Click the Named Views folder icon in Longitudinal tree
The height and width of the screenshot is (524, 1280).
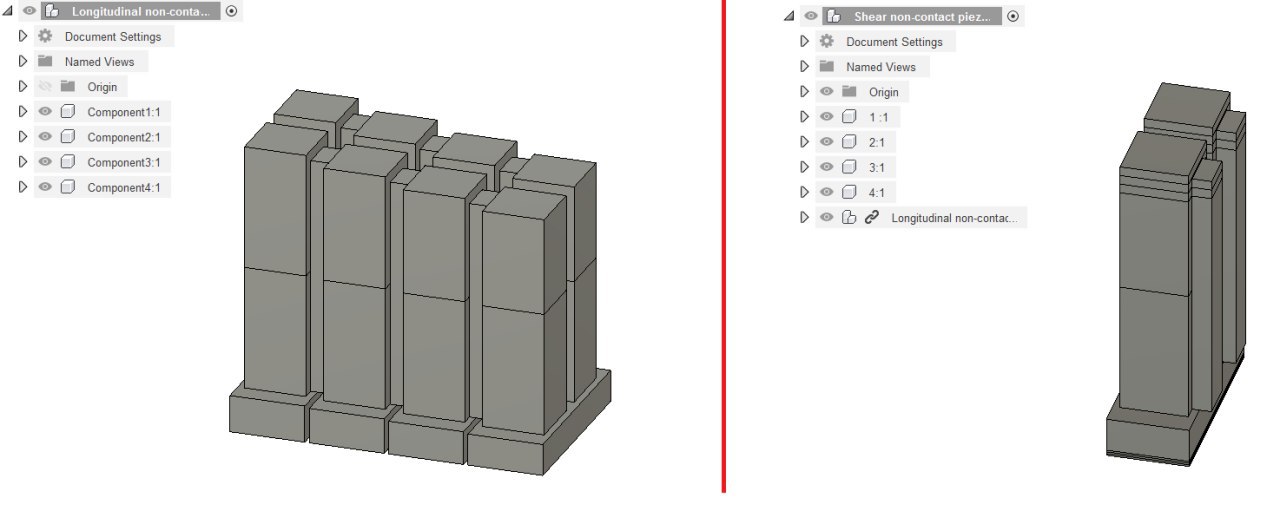point(45,61)
